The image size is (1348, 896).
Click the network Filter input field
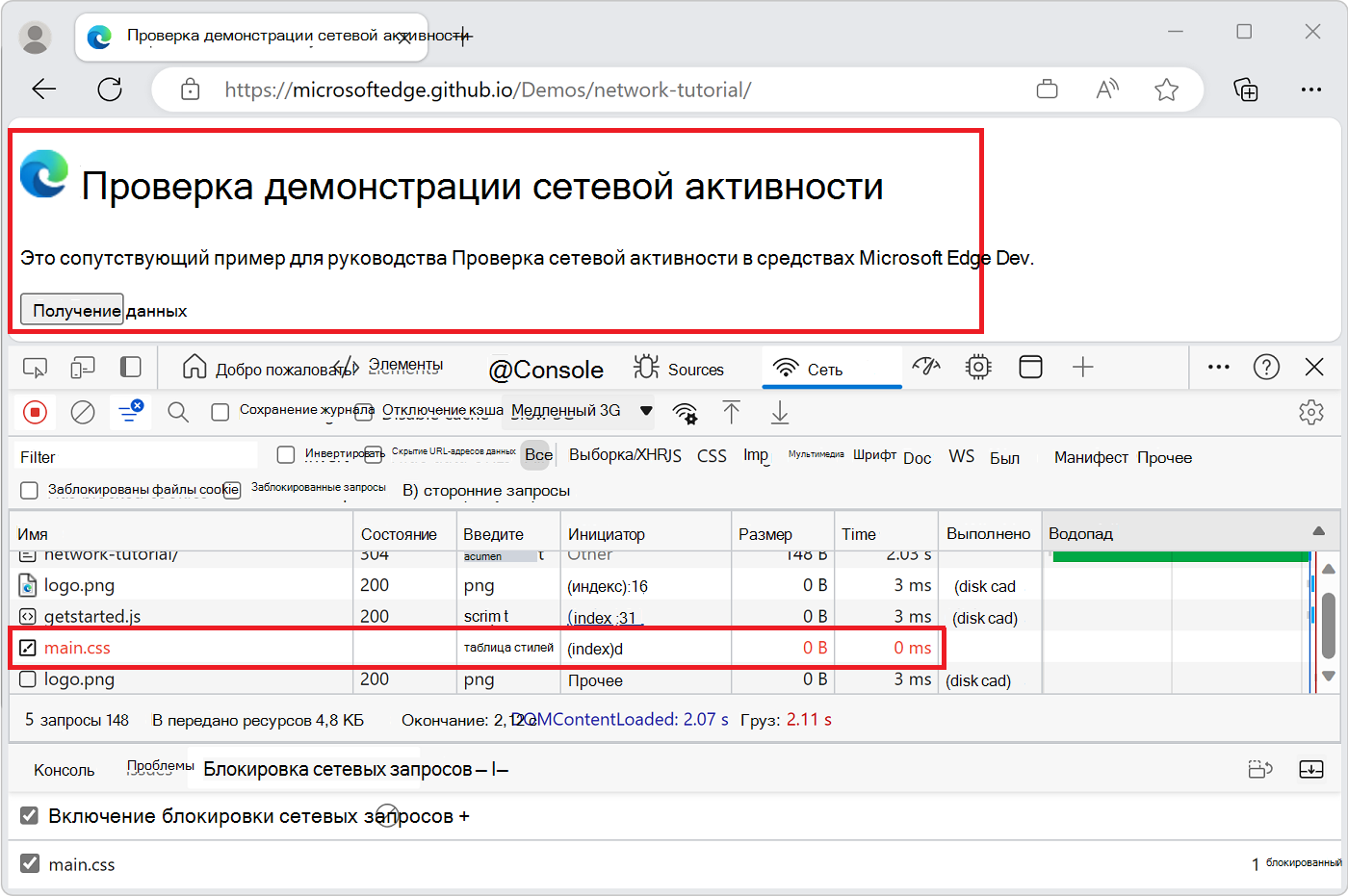(135, 454)
